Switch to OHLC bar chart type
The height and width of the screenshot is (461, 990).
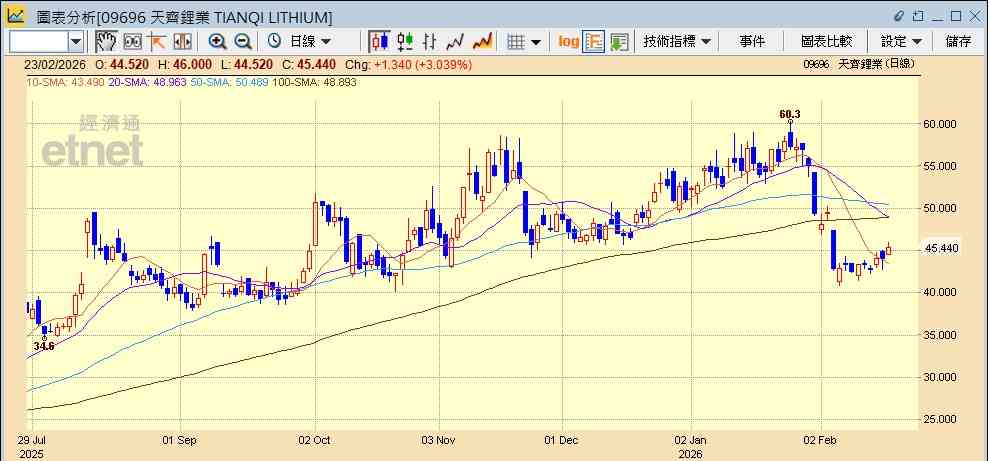point(429,42)
